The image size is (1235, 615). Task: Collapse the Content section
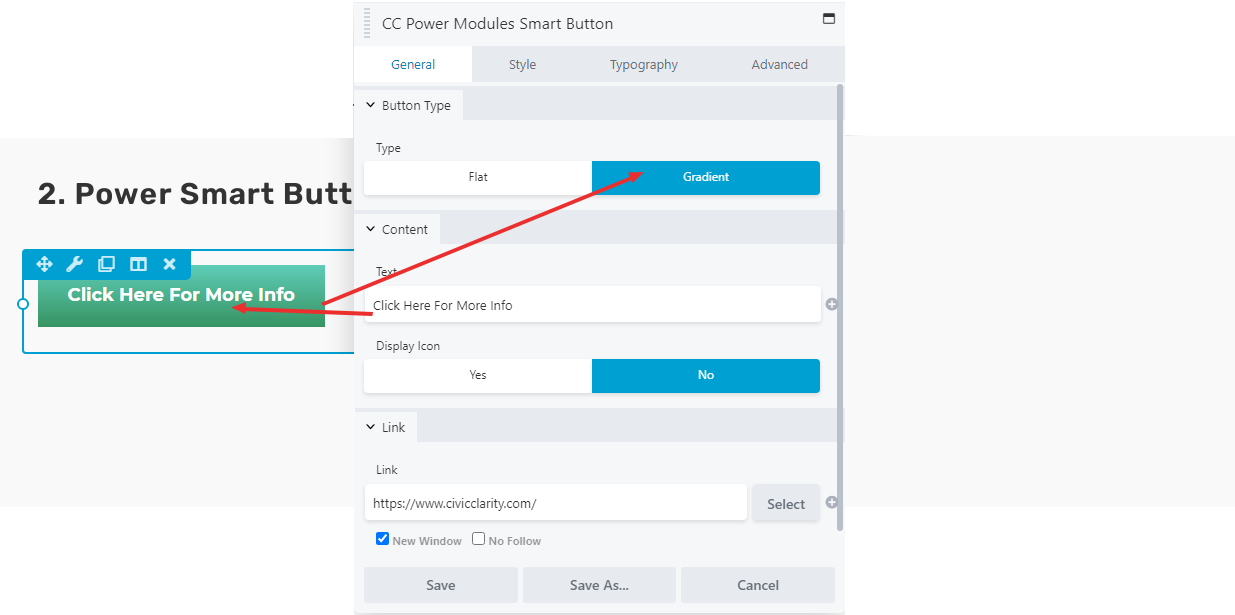tap(397, 229)
